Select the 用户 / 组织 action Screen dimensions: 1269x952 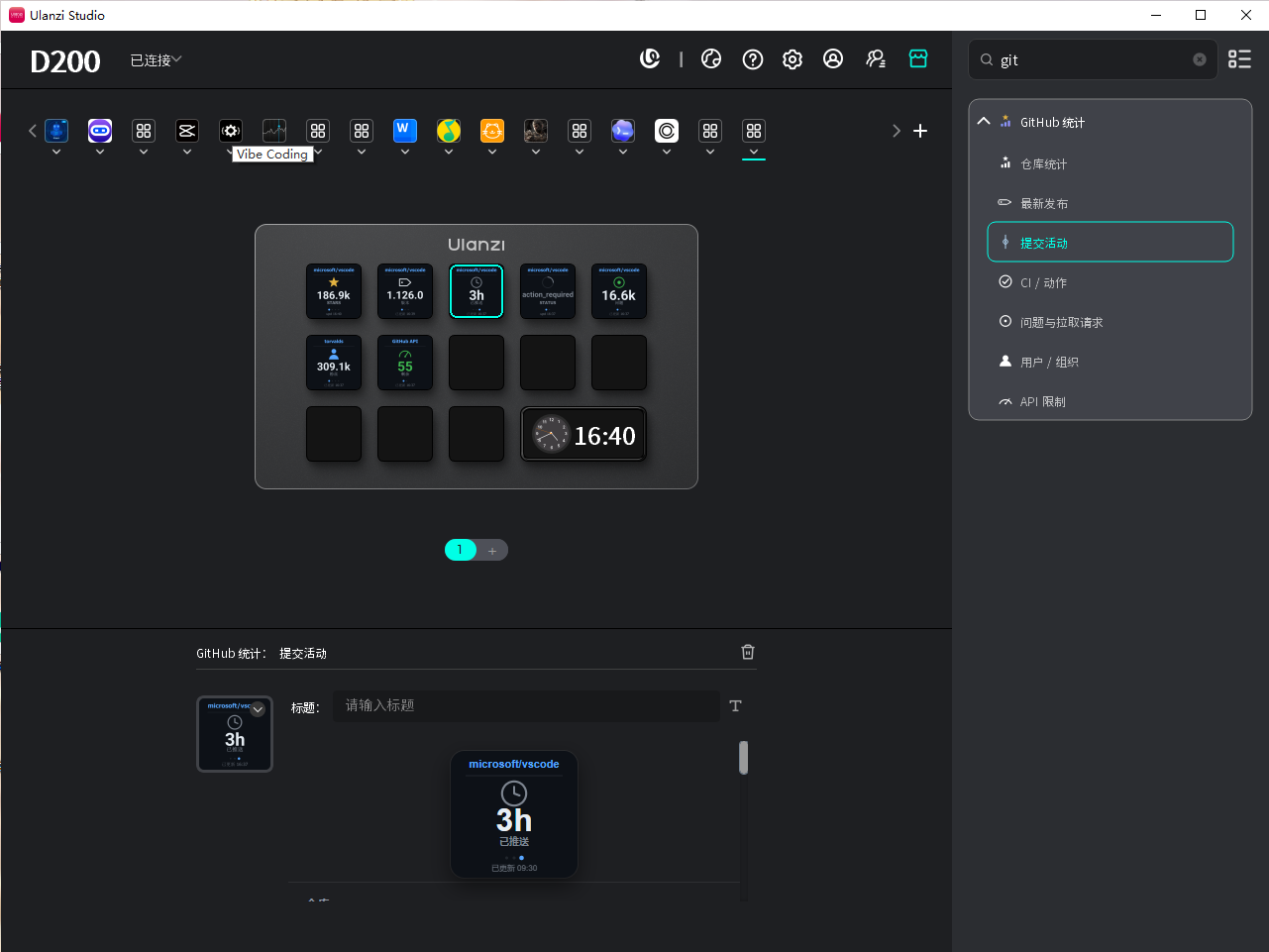coord(1110,362)
